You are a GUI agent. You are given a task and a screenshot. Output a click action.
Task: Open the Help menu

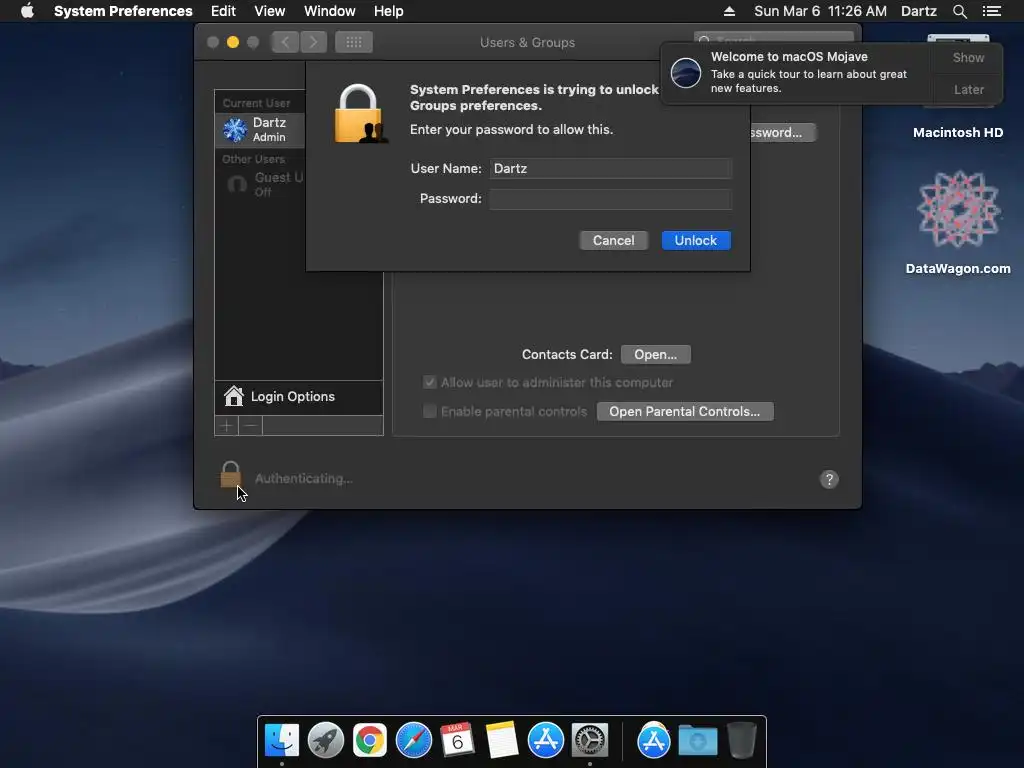coord(389,11)
